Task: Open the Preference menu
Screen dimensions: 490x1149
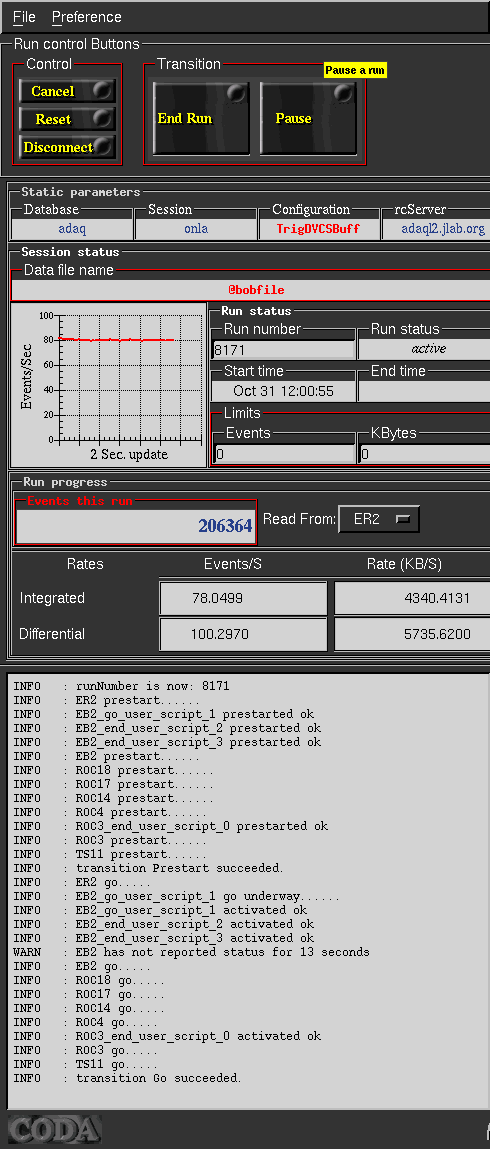Action: coord(86,17)
